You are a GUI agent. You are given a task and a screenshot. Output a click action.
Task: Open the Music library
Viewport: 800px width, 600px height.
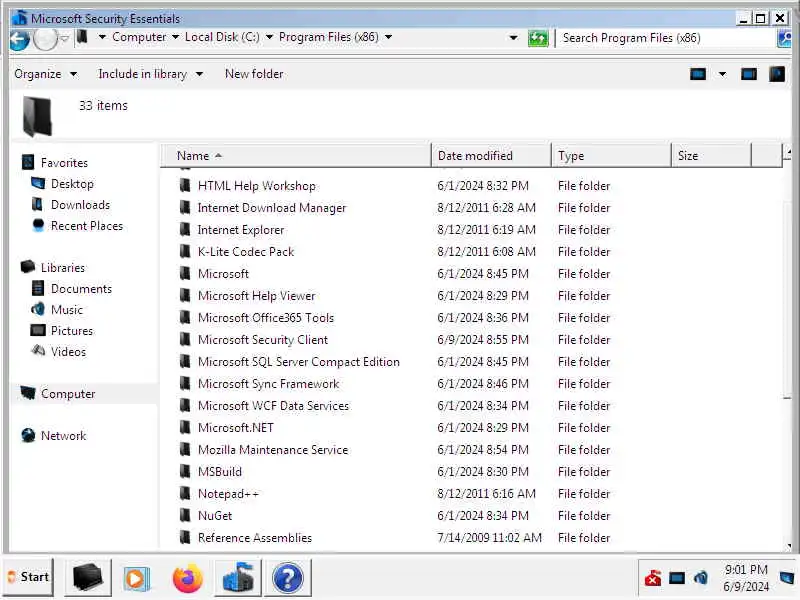tap(66, 310)
